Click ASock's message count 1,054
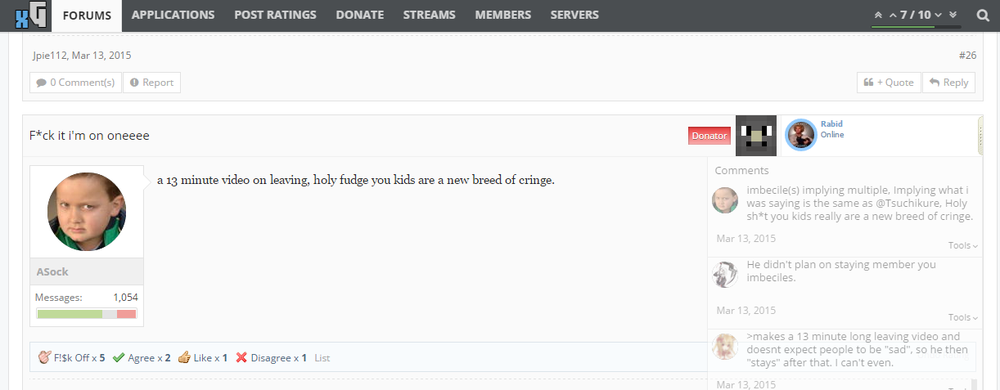 pos(126,298)
